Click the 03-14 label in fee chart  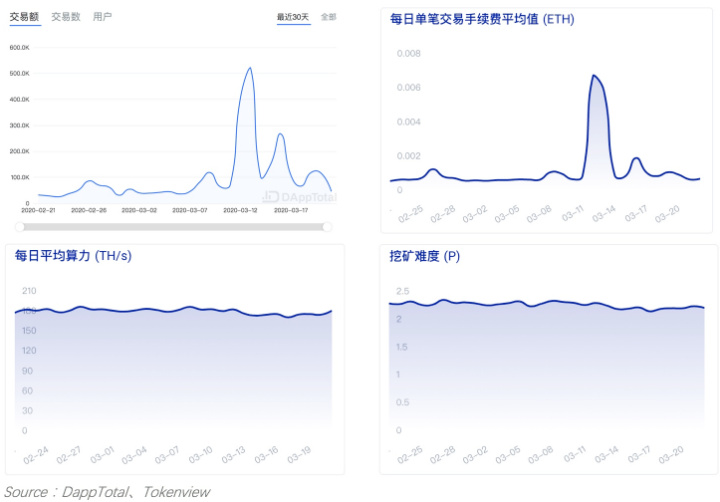pos(604,214)
